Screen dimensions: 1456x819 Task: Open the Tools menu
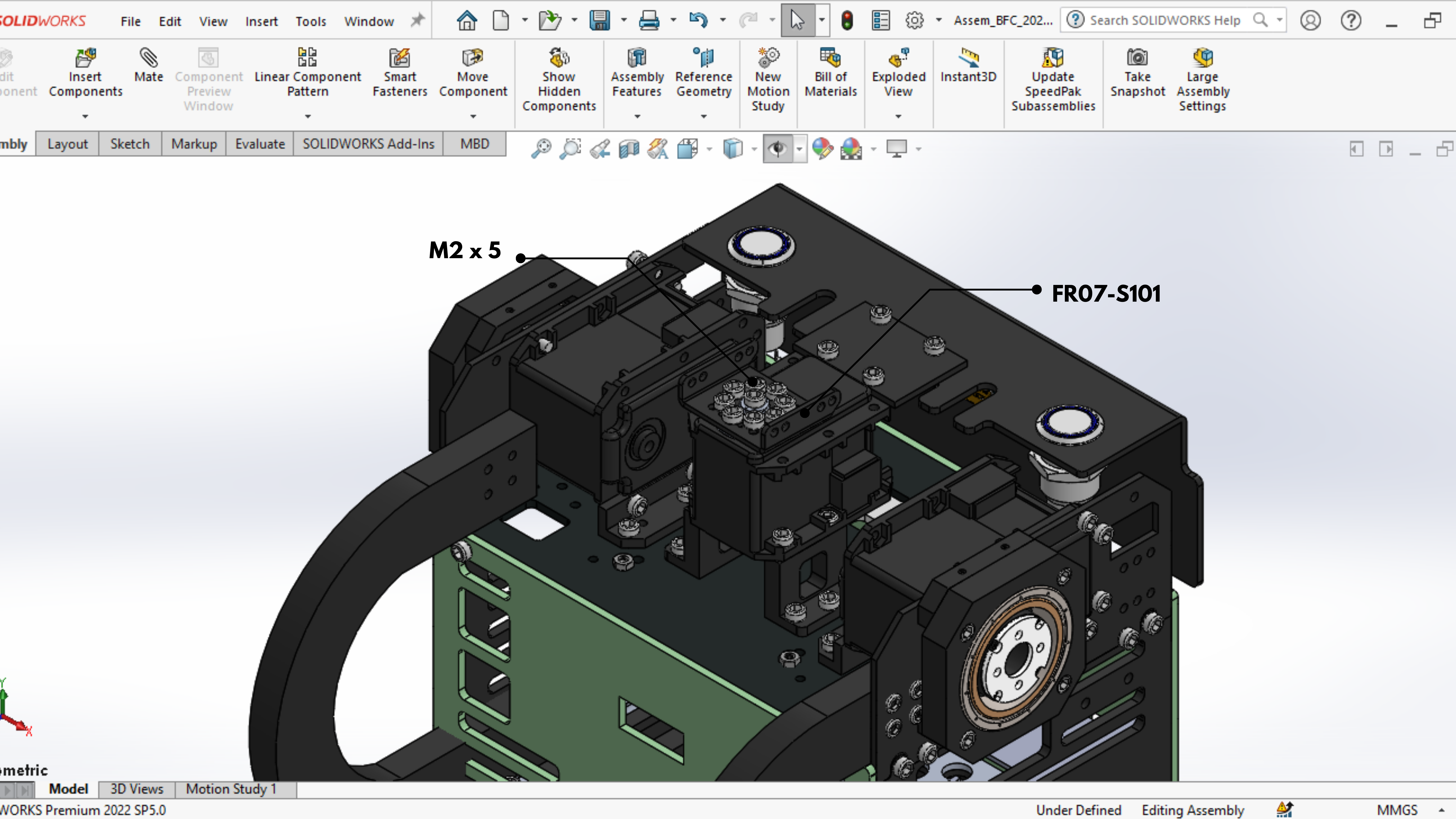coord(311,22)
